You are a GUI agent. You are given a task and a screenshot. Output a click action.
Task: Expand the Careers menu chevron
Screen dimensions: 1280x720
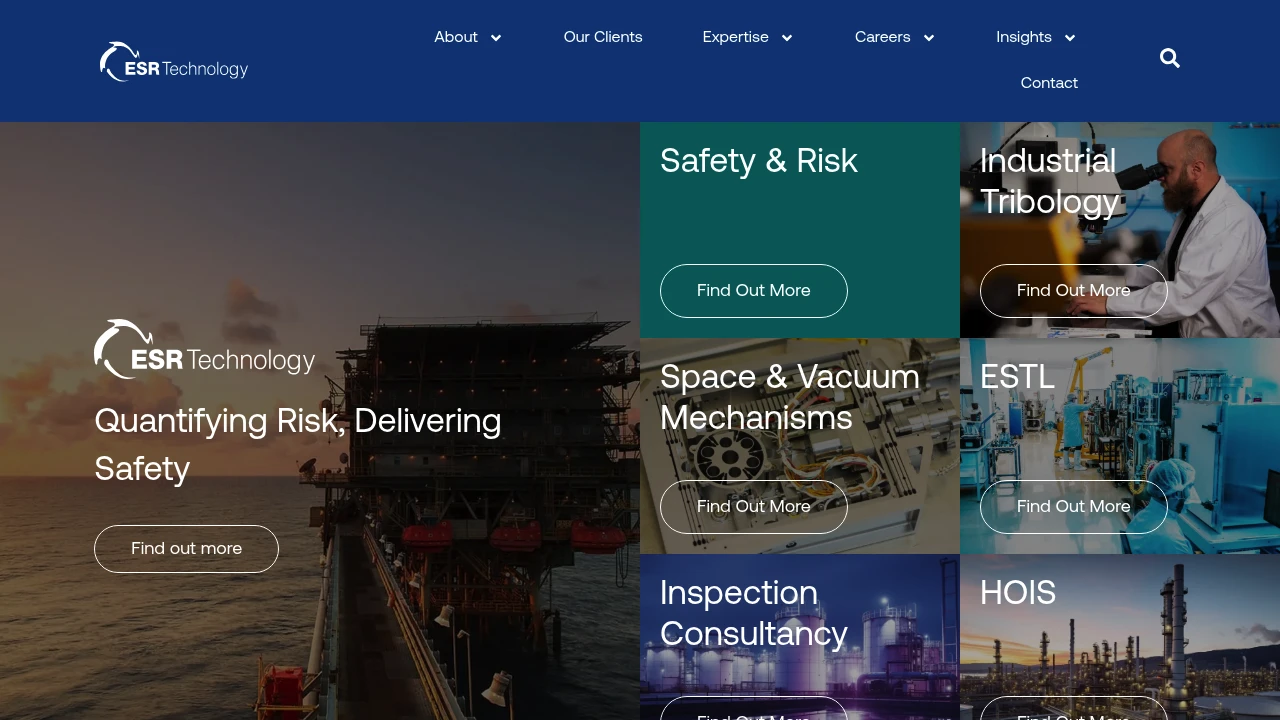pos(929,38)
